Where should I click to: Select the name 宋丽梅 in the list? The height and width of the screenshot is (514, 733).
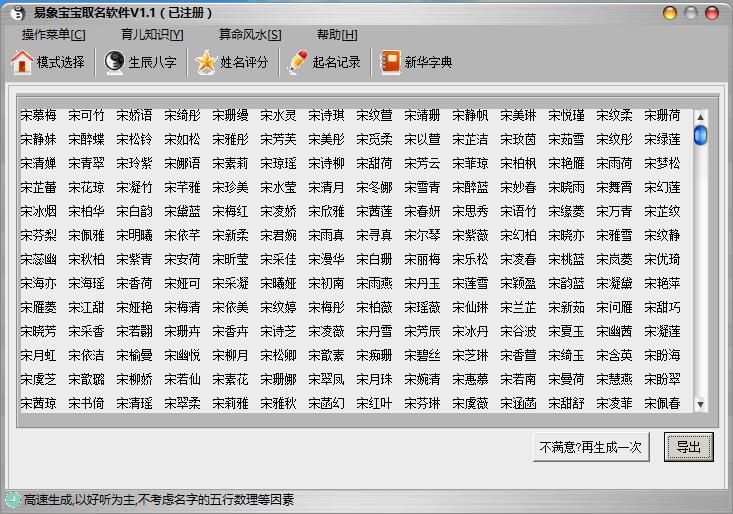[x=422, y=260]
